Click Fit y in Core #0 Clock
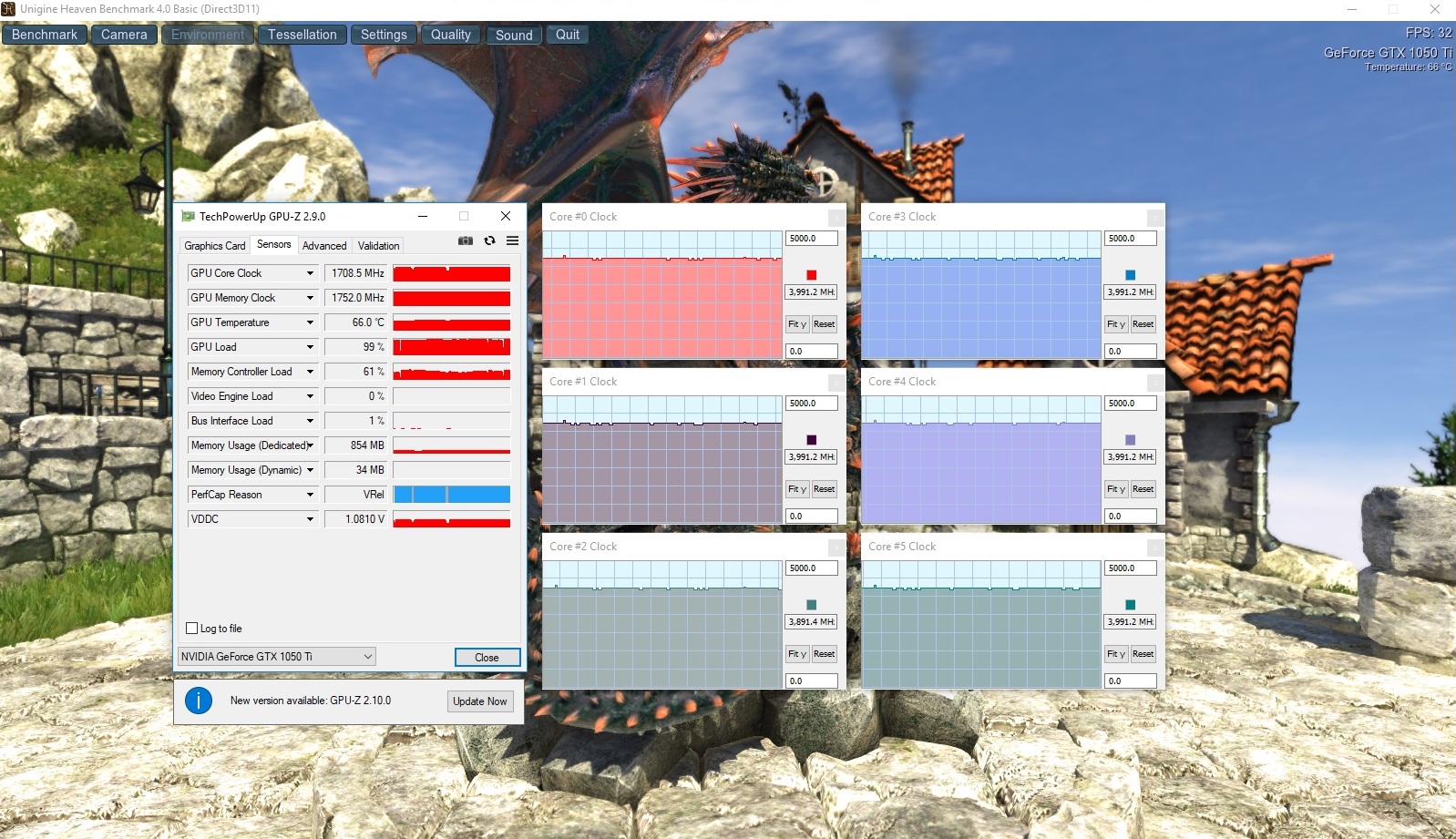The height and width of the screenshot is (839, 1456). pos(797,324)
